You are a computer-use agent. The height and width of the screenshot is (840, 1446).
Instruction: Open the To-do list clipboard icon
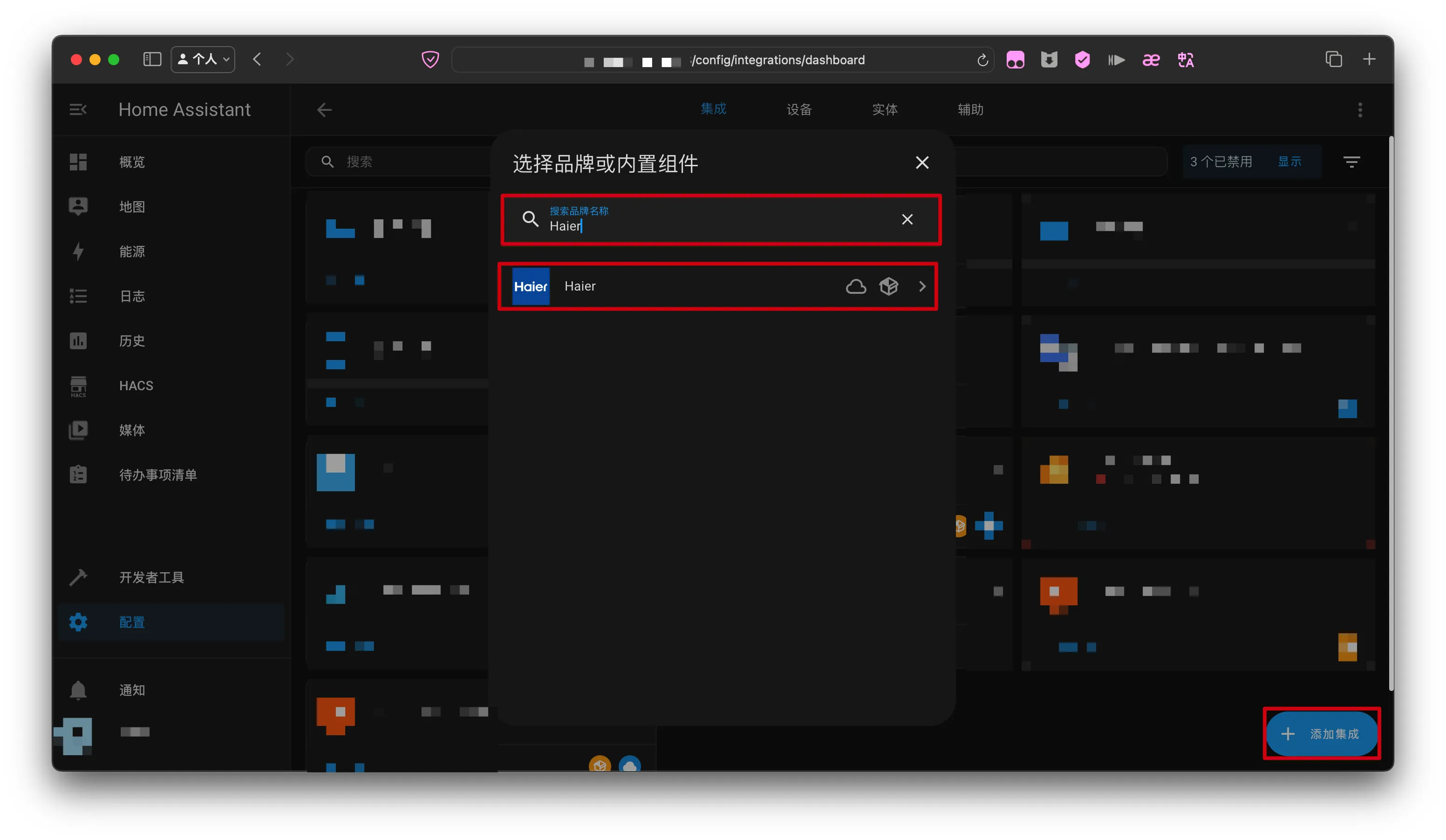click(78, 475)
